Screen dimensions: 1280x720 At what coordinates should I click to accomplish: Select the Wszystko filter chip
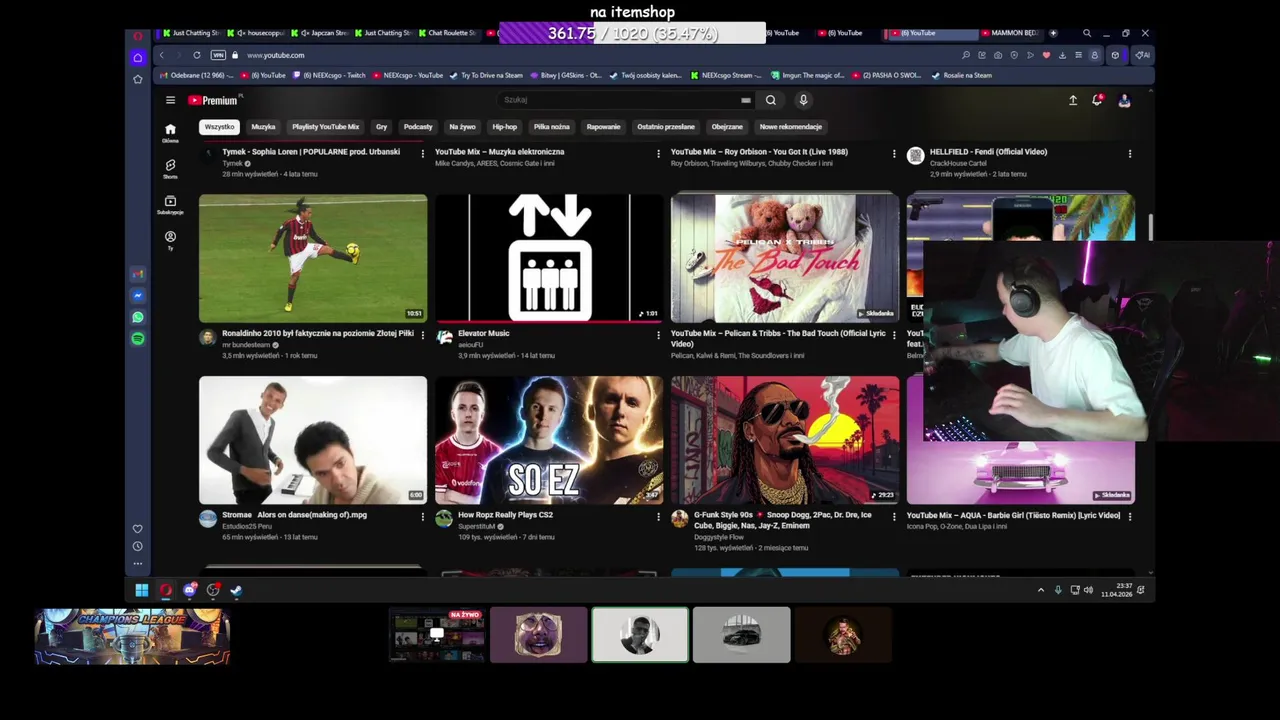click(x=219, y=127)
